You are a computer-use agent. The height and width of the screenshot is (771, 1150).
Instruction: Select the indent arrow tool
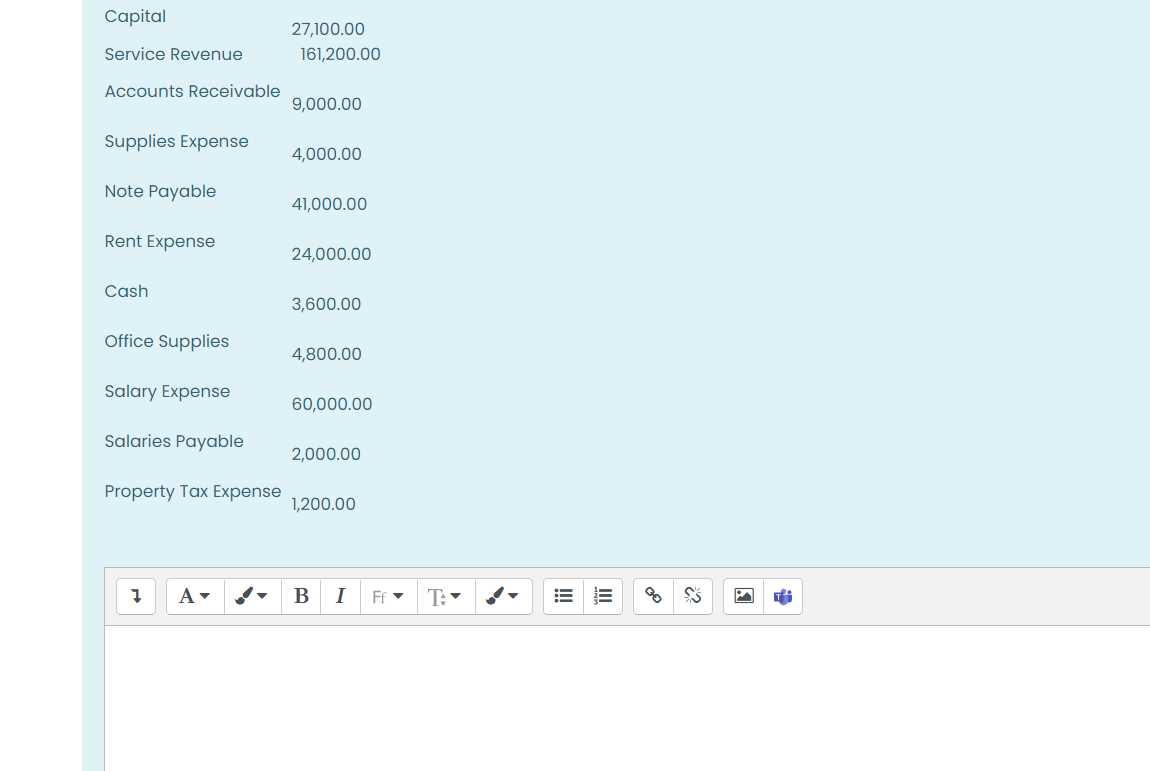click(x=136, y=596)
